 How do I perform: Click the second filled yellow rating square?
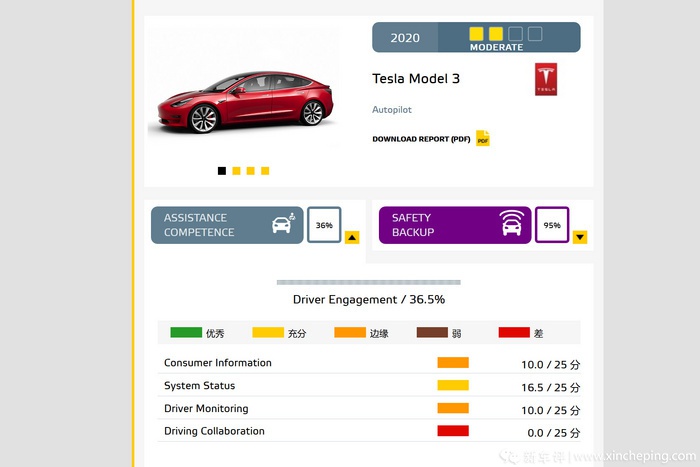496,34
